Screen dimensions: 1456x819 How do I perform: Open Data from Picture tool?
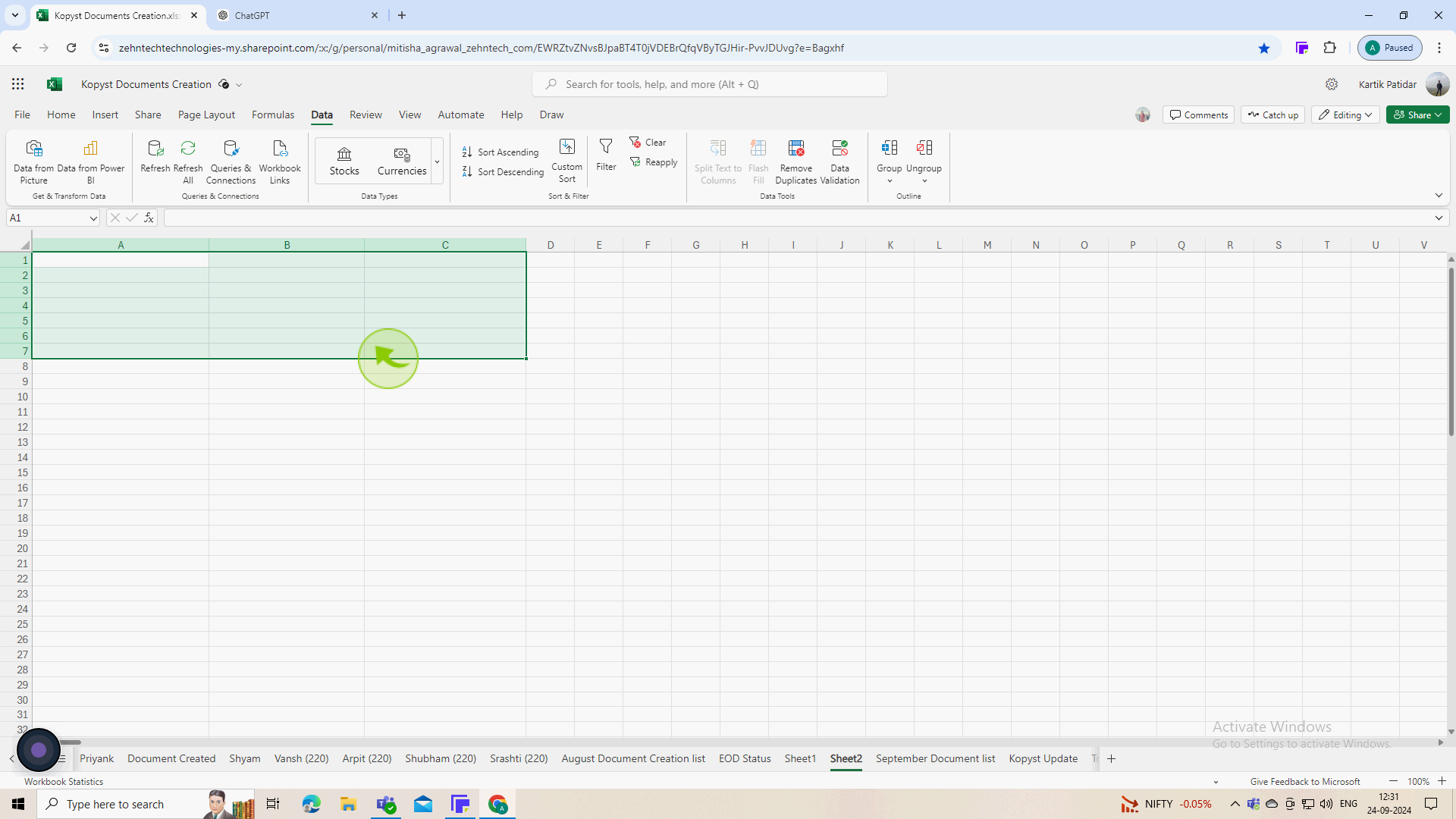coord(34,162)
